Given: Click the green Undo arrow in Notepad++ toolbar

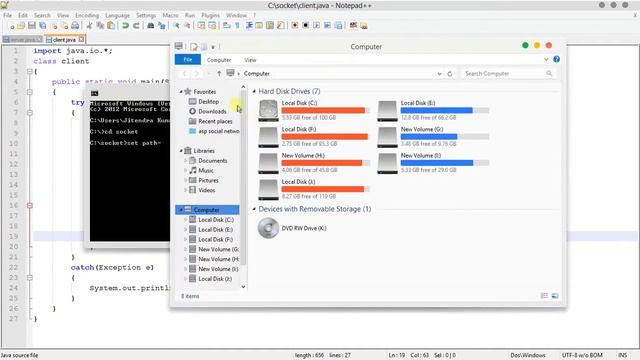Looking at the screenshot, I should point(125,26).
